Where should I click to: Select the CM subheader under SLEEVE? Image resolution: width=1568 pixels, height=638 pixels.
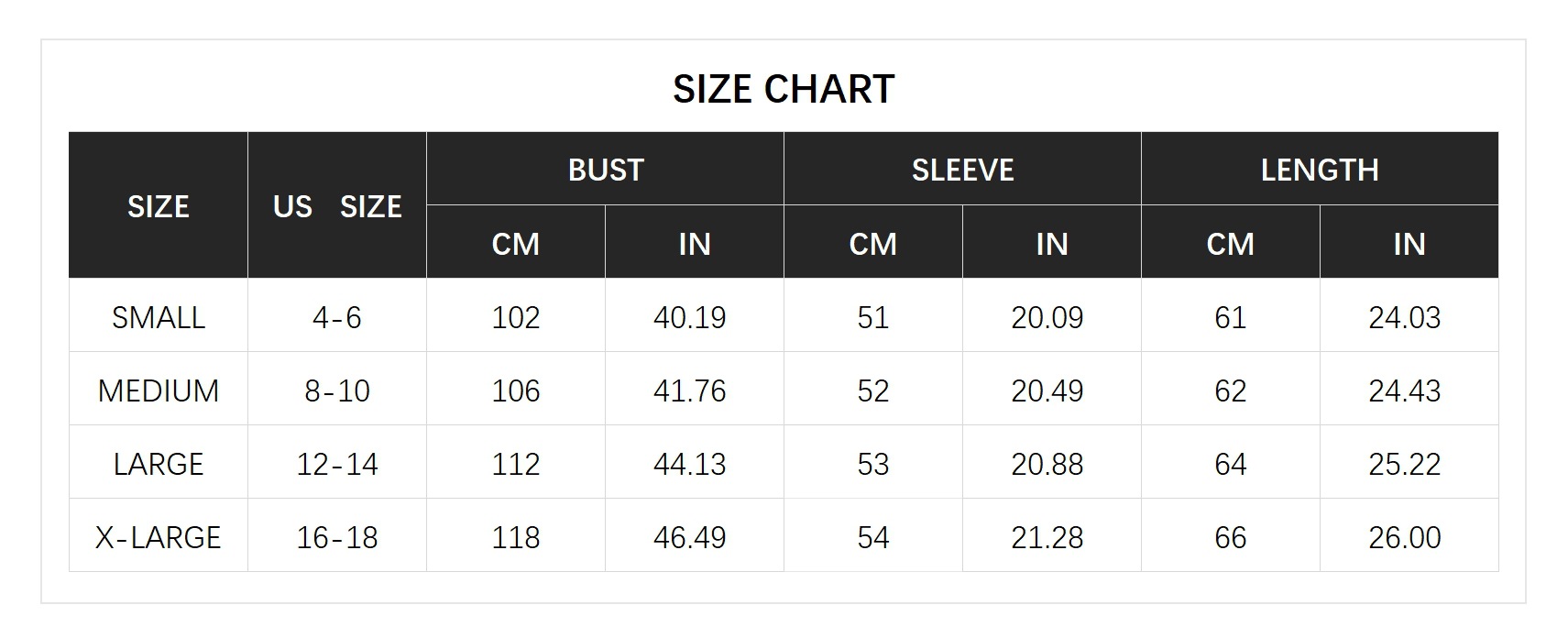coord(872,244)
